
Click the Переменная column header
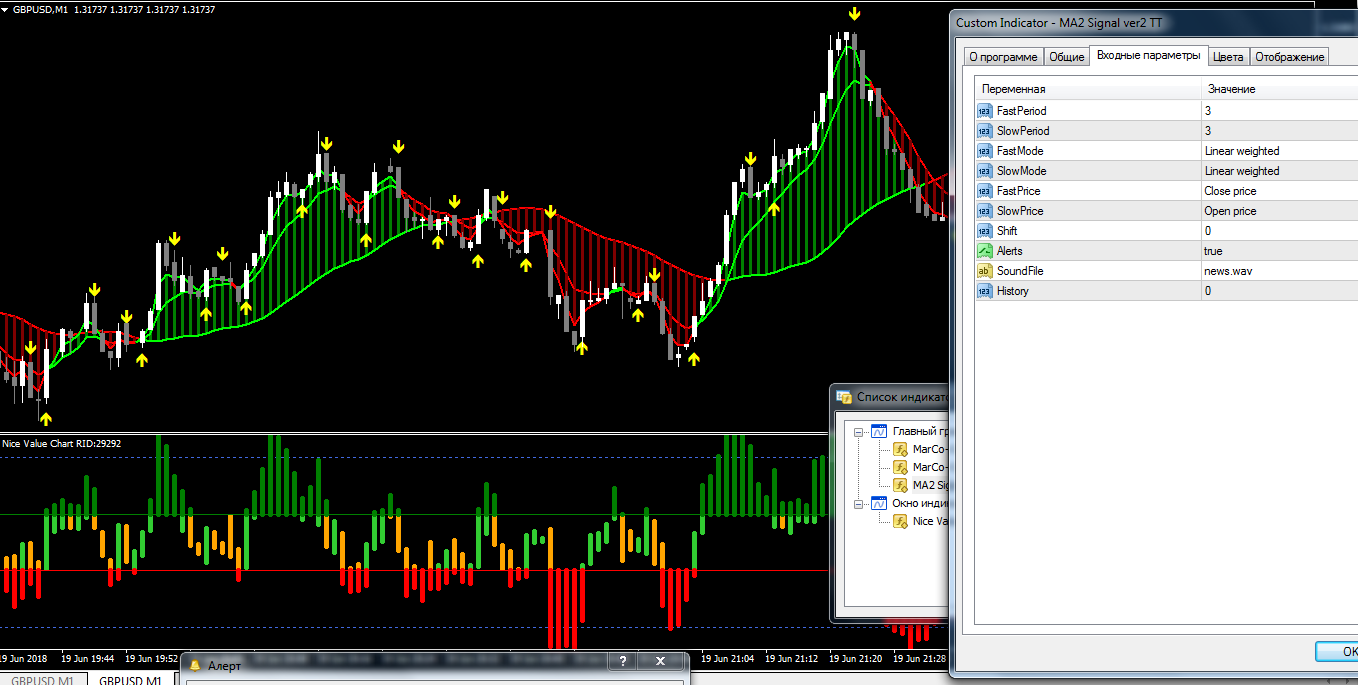1088,89
